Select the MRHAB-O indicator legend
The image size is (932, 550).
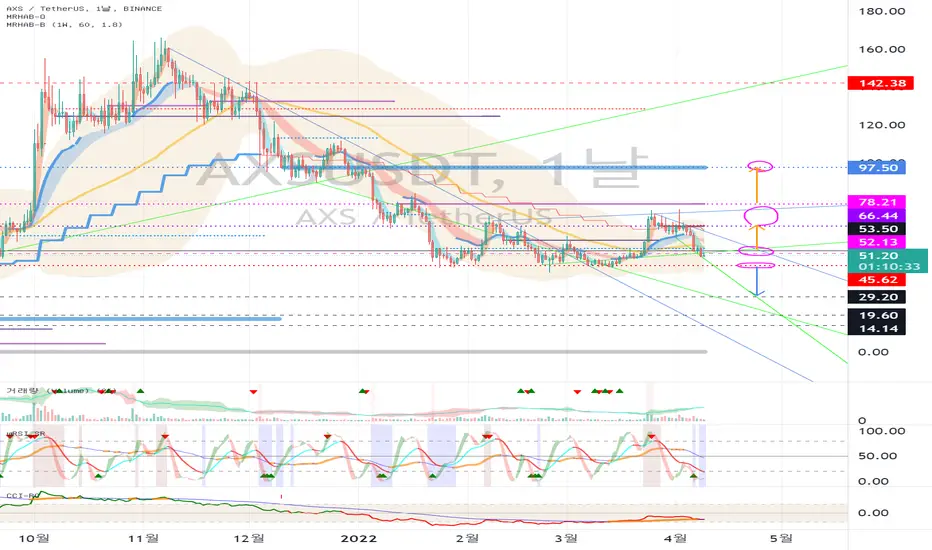26,17
